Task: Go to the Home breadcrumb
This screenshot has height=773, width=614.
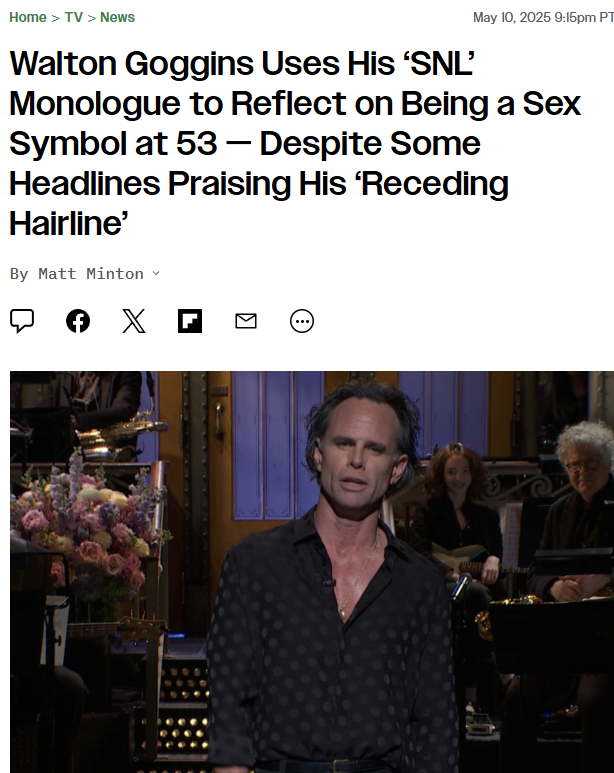Action: [x=28, y=17]
